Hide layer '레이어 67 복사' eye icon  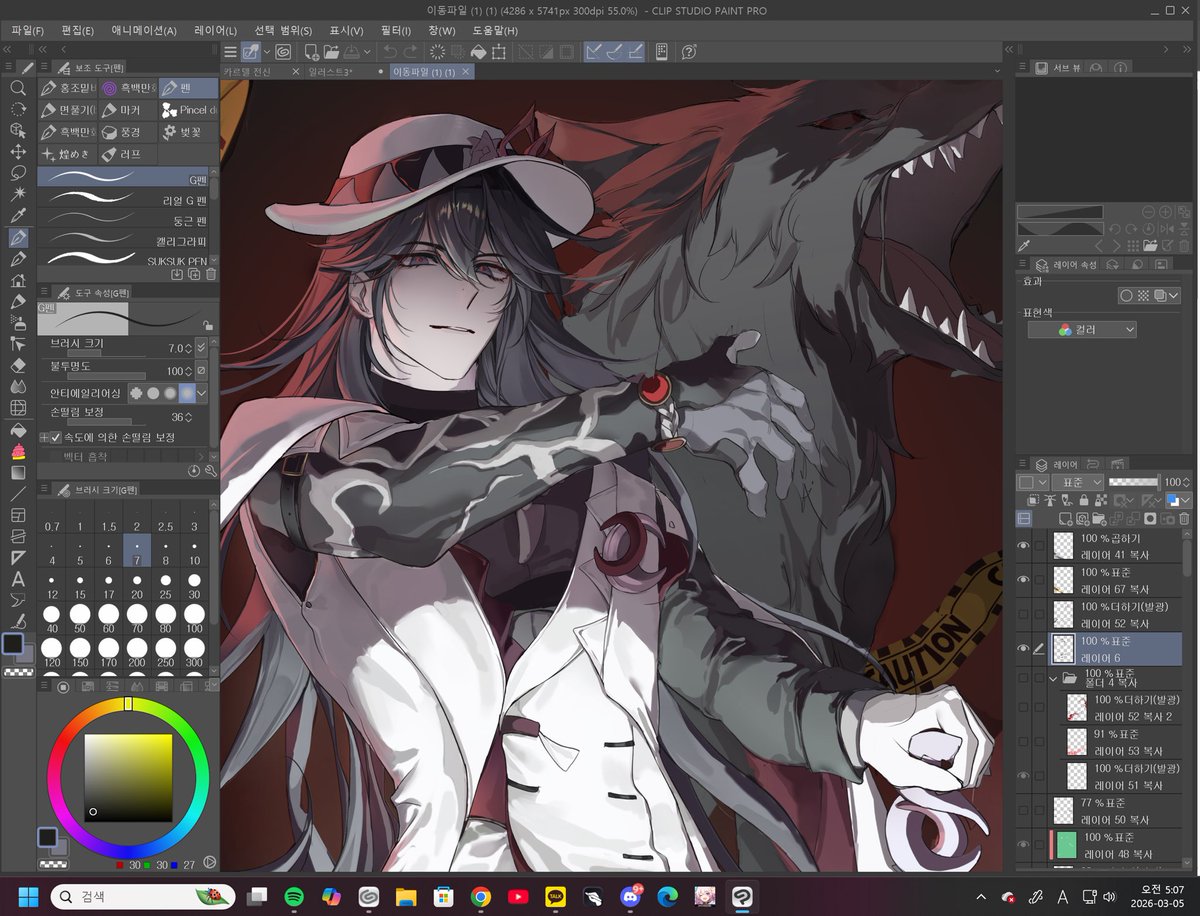tap(1023, 580)
